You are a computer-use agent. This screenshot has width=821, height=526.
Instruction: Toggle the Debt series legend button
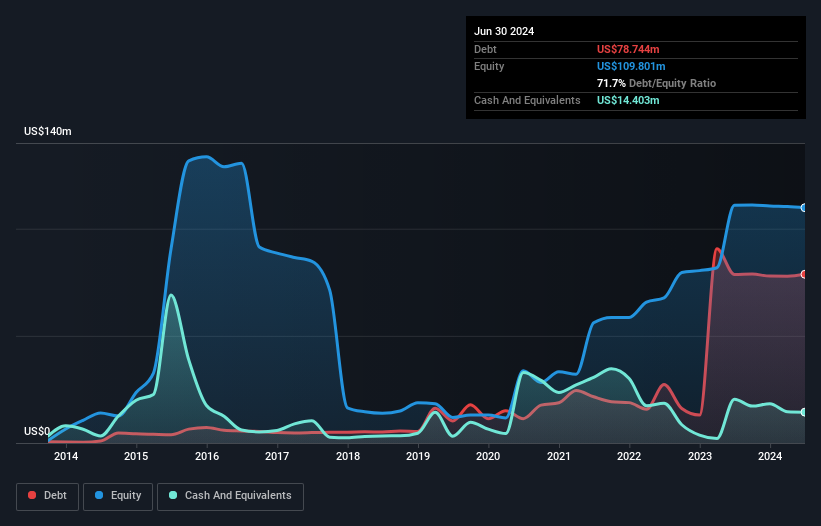48,496
